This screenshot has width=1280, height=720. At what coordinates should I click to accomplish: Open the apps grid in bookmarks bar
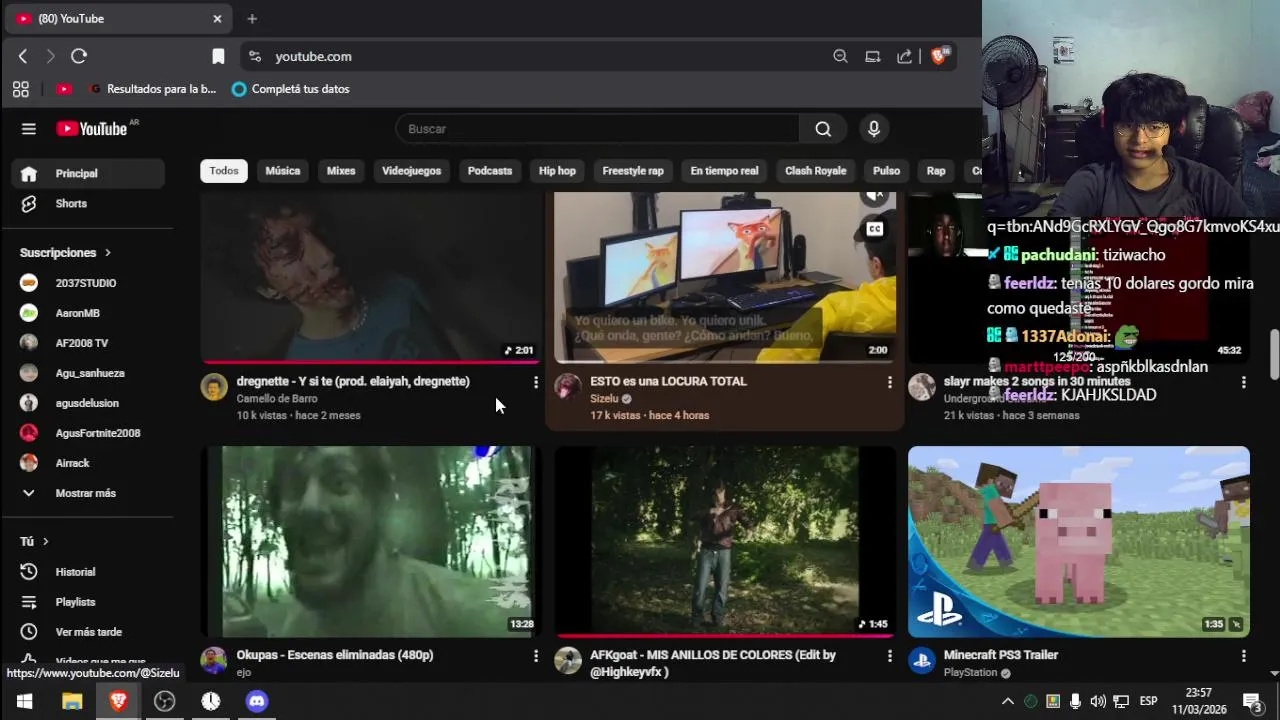21,89
